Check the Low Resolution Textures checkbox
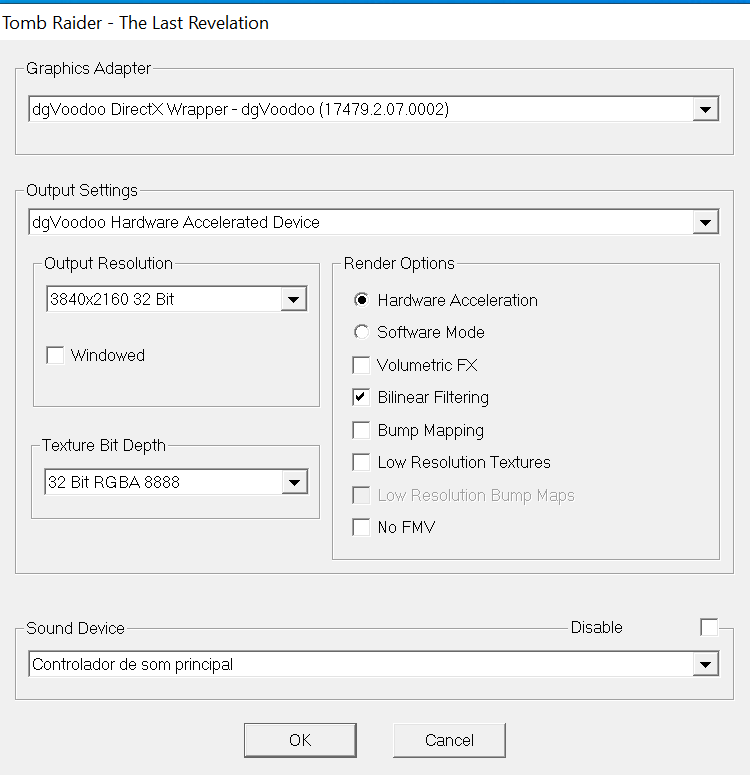This screenshot has height=775, width=750. 361,462
